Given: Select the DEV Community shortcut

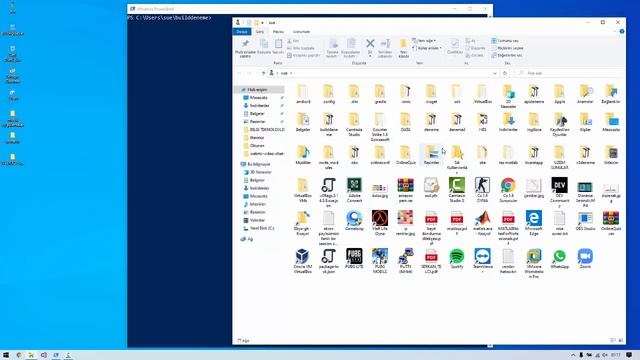Looking at the screenshot, I should (559, 192).
